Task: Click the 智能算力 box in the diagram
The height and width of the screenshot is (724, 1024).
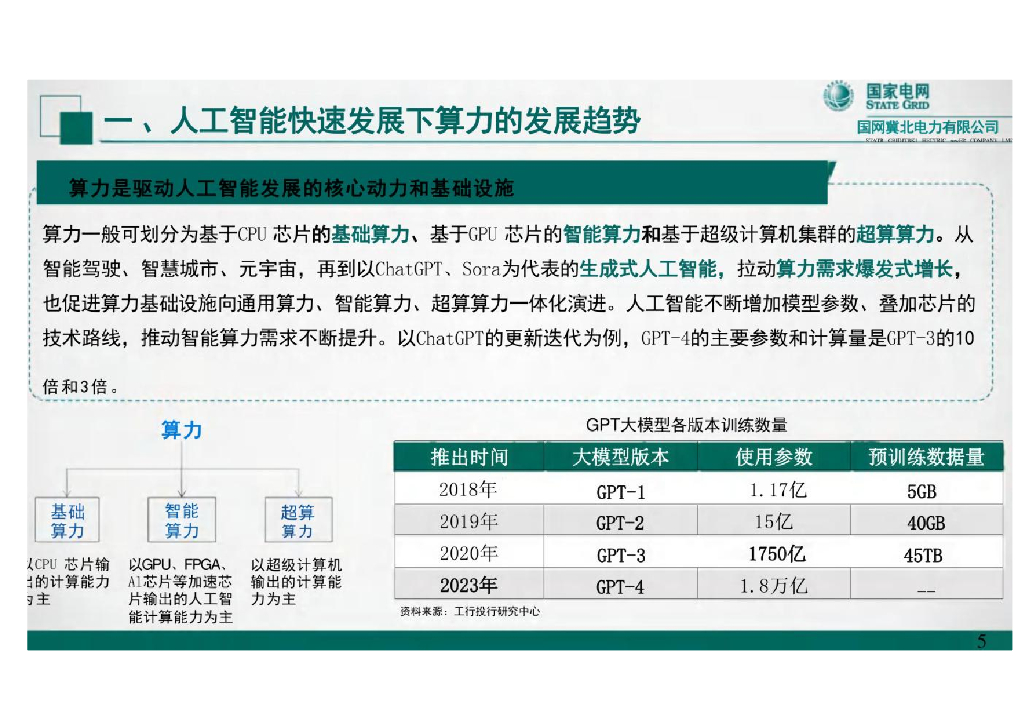Action: pos(182,520)
